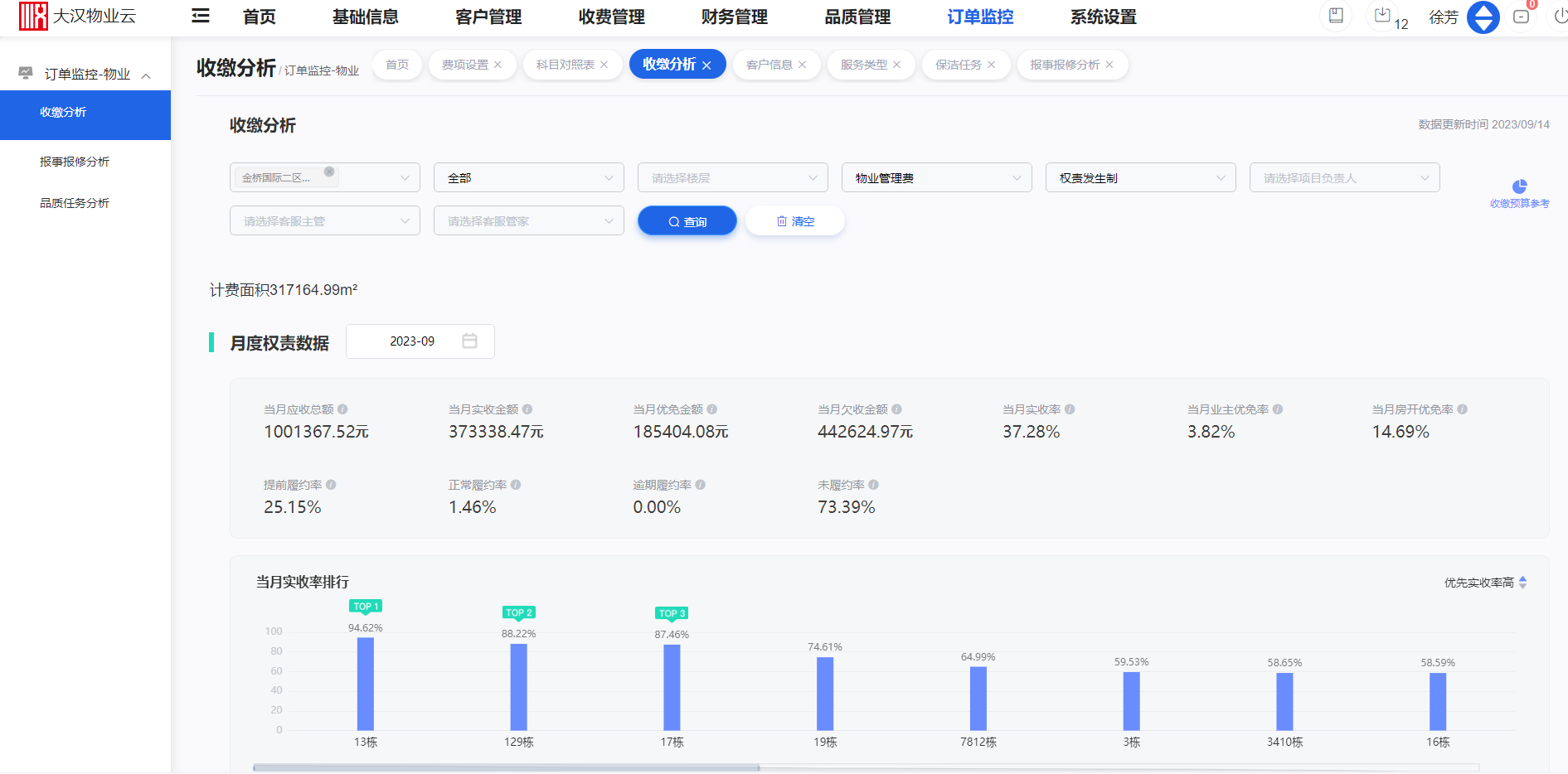
Task: Open 系统设置 top menu
Action: pos(1104,17)
